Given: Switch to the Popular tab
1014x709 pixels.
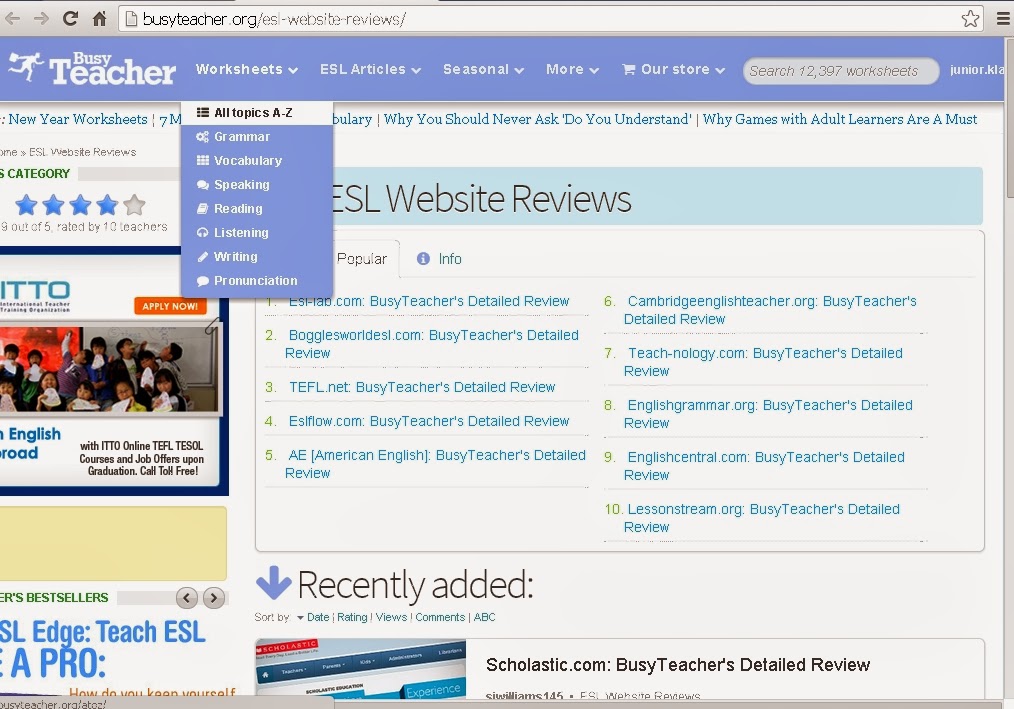Looking at the screenshot, I should [361, 259].
